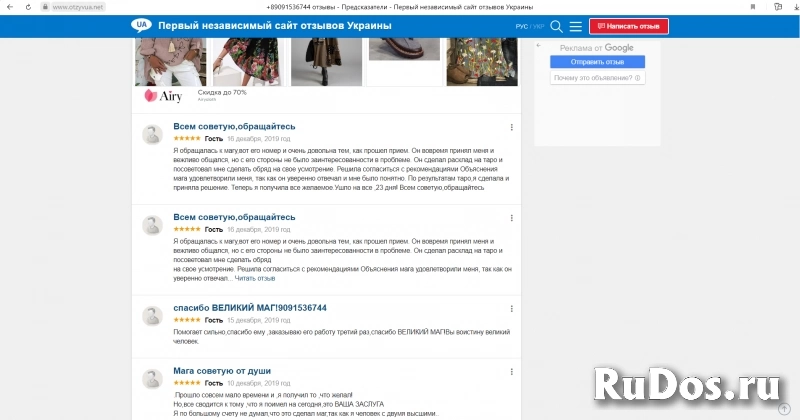The width and height of the screenshot is (800, 420).
Task: Click the avatar of the first review
Action: pos(153,136)
